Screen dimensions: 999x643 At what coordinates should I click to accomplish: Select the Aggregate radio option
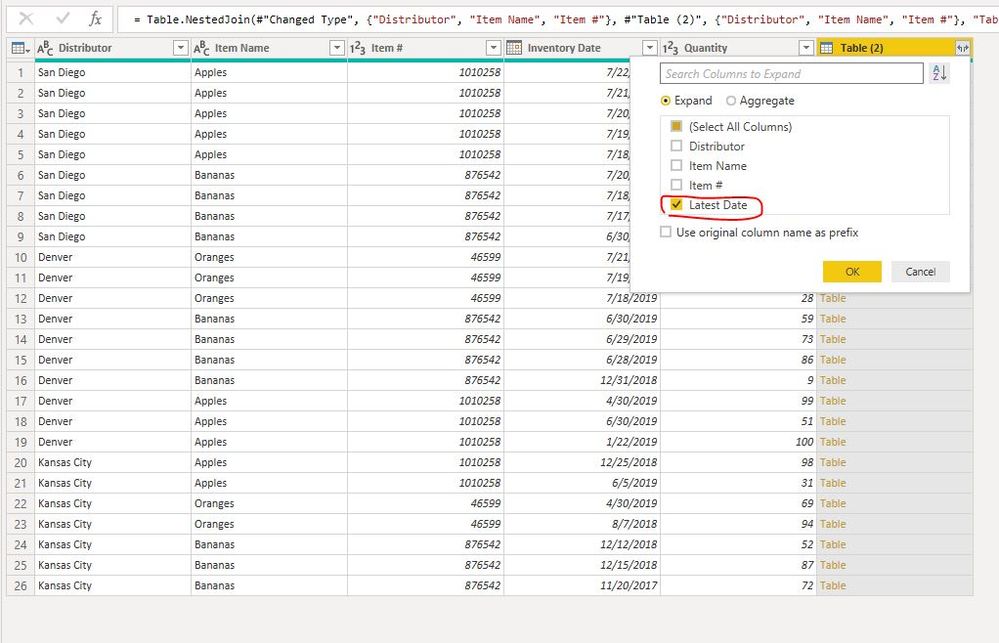[731, 101]
